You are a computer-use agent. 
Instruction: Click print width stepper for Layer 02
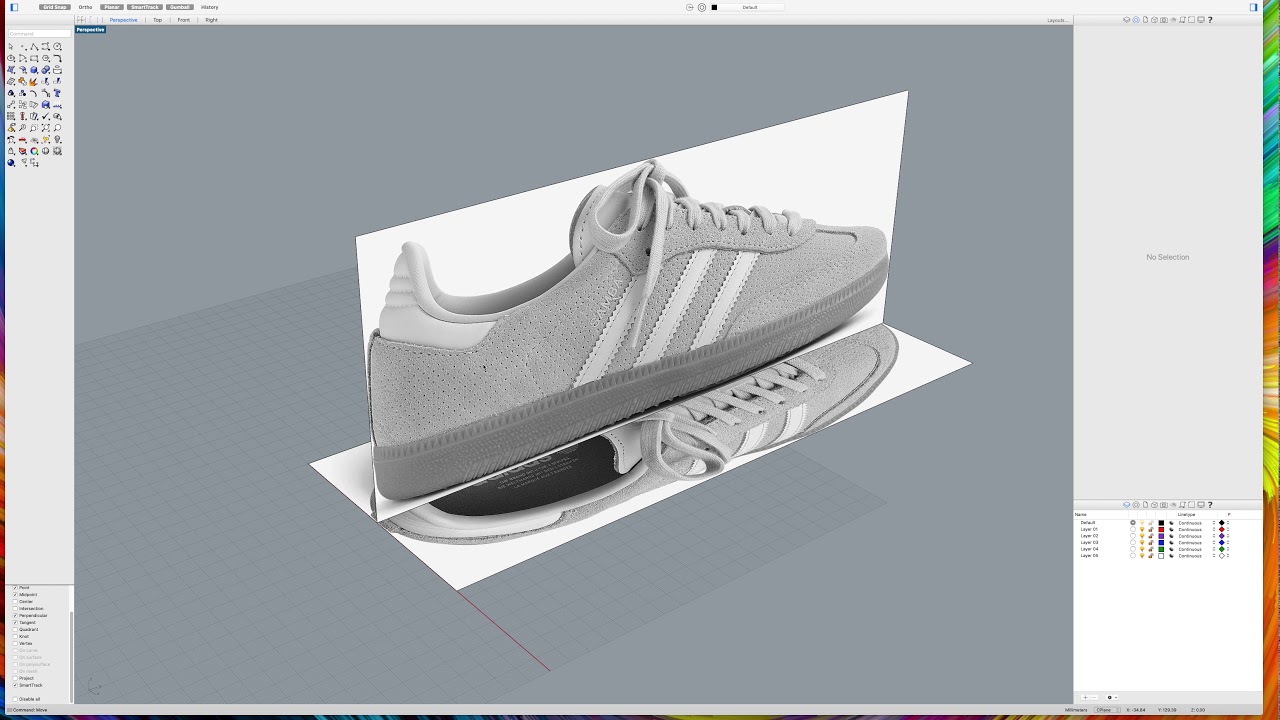coord(1228,536)
